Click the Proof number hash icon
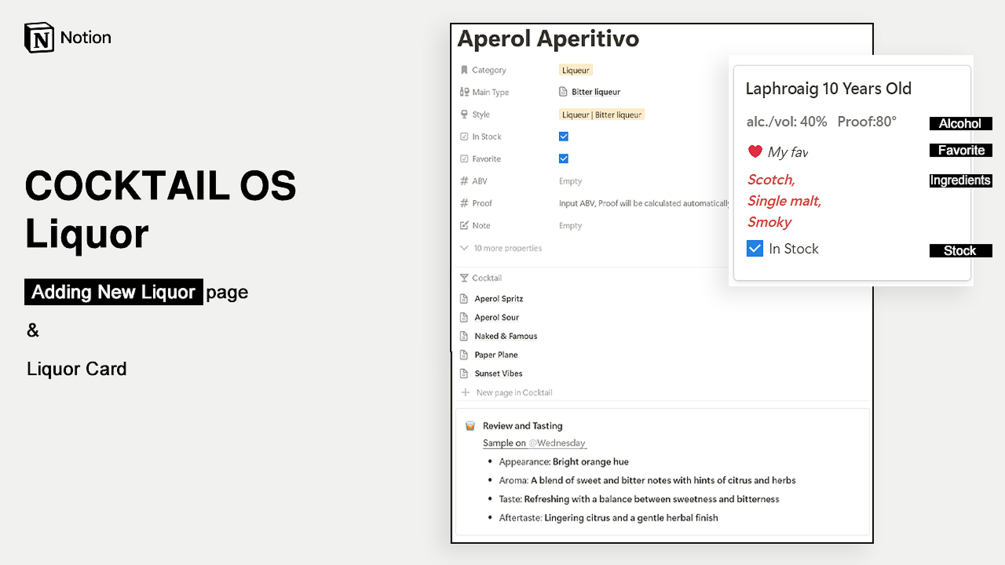The width and height of the screenshot is (1005, 565). click(464, 203)
